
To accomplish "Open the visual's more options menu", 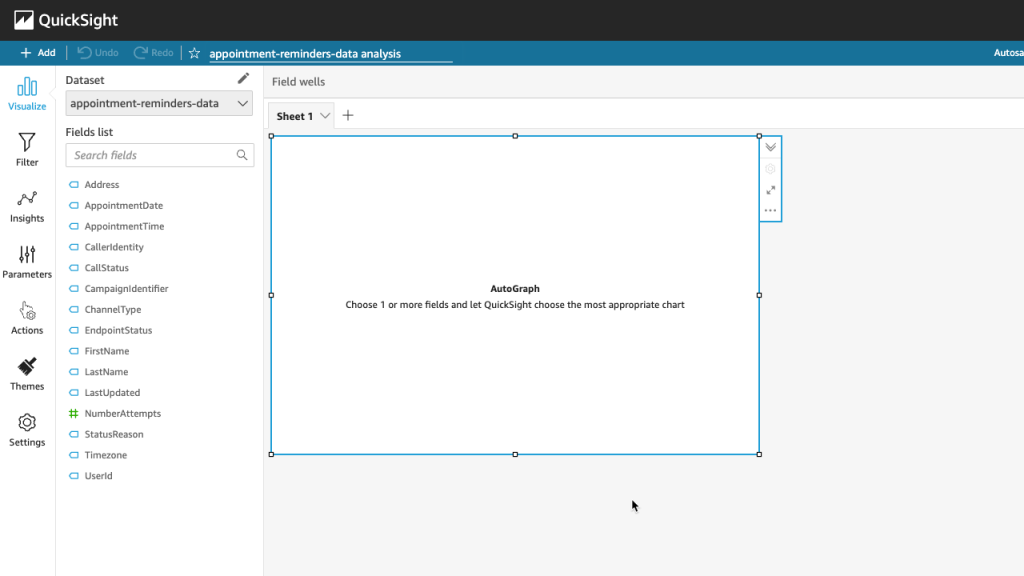I will click(770, 210).
